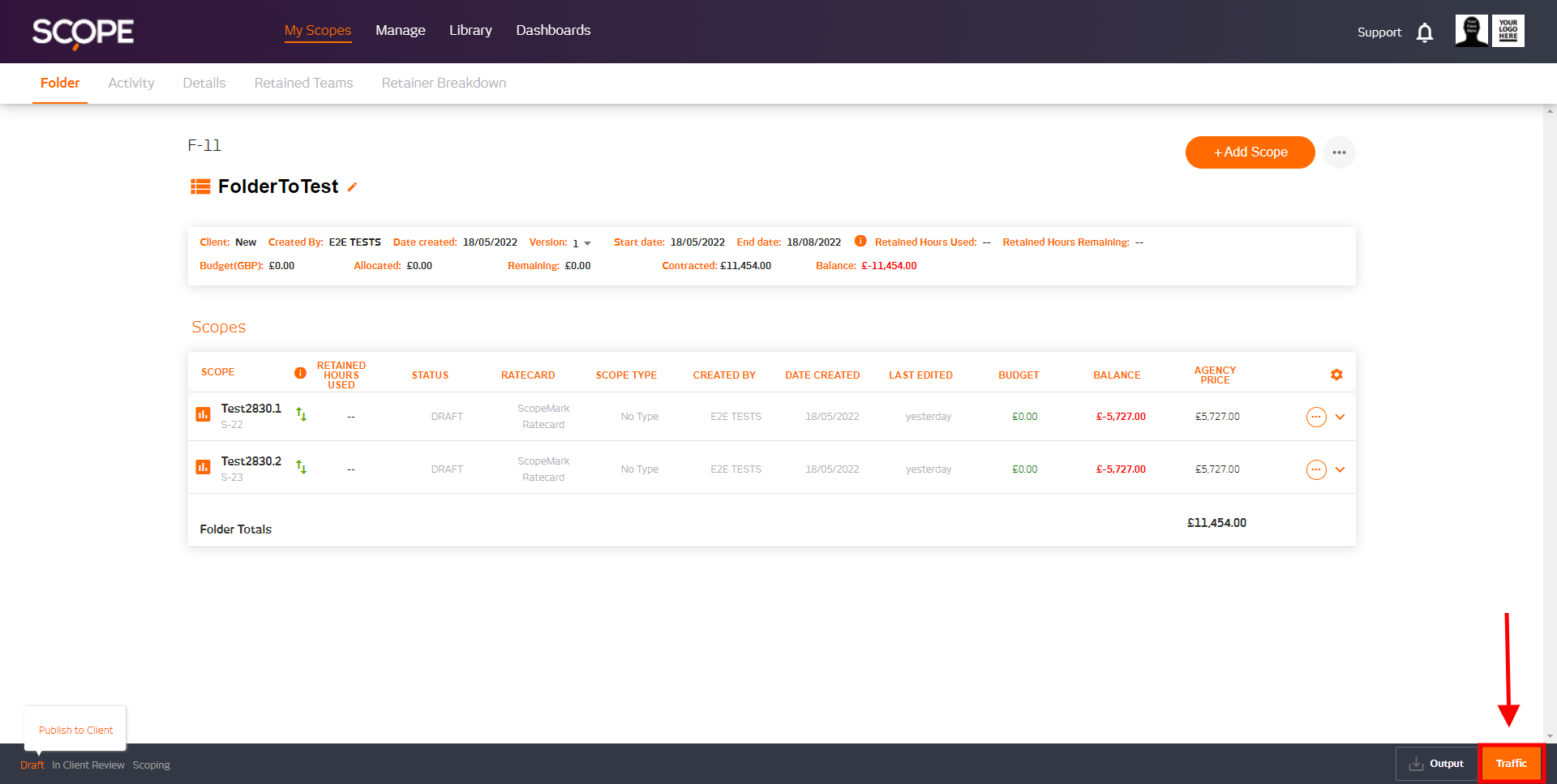The height and width of the screenshot is (784, 1557).
Task: Click the page scrollbar up arrow
Action: pos(1550,111)
